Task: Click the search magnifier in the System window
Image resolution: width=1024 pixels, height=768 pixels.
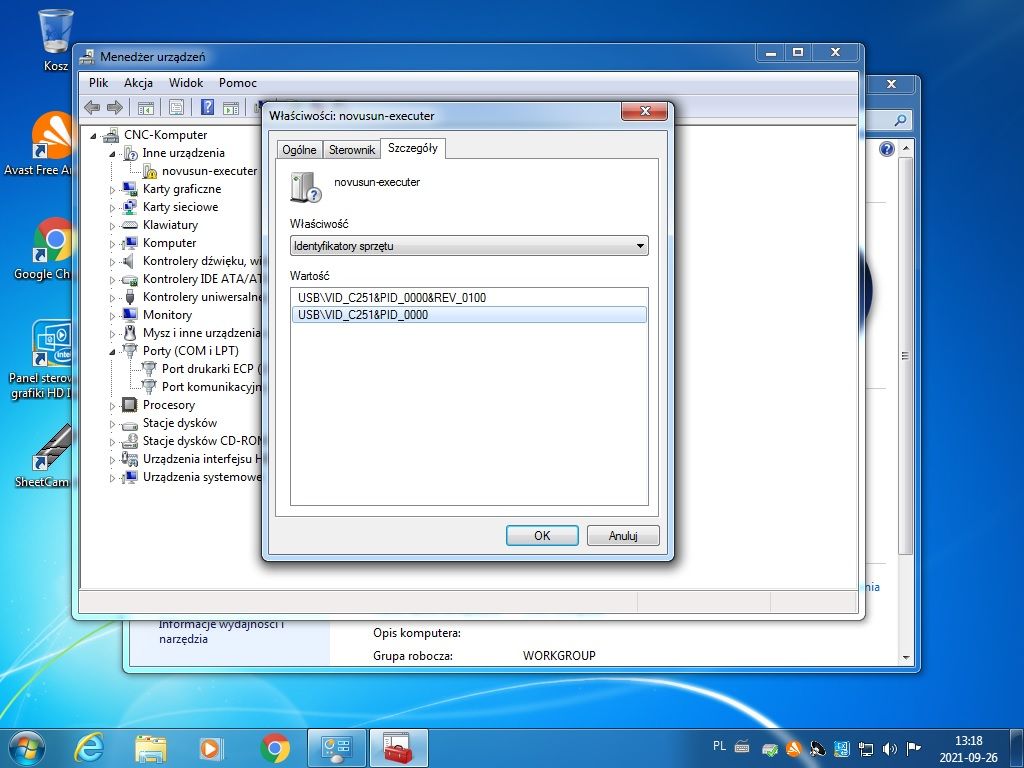Action: coord(901,120)
